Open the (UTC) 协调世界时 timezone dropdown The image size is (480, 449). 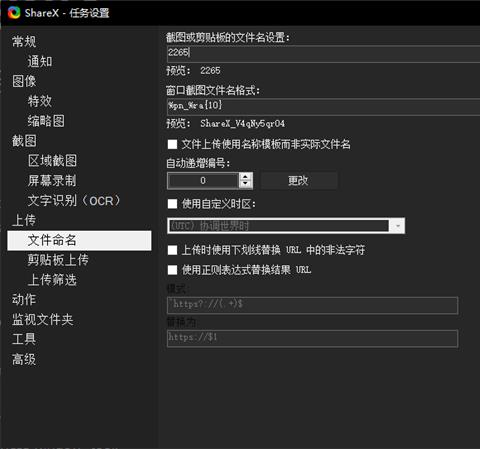point(286,226)
